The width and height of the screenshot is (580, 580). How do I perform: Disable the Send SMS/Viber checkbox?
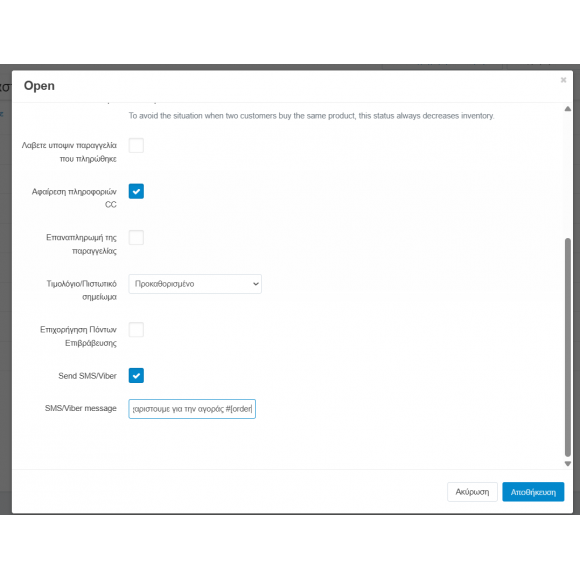136,375
